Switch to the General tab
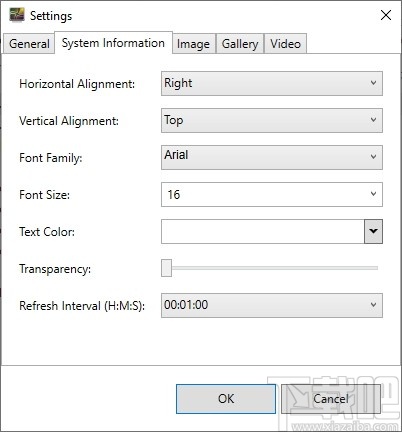 click(x=29, y=44)
